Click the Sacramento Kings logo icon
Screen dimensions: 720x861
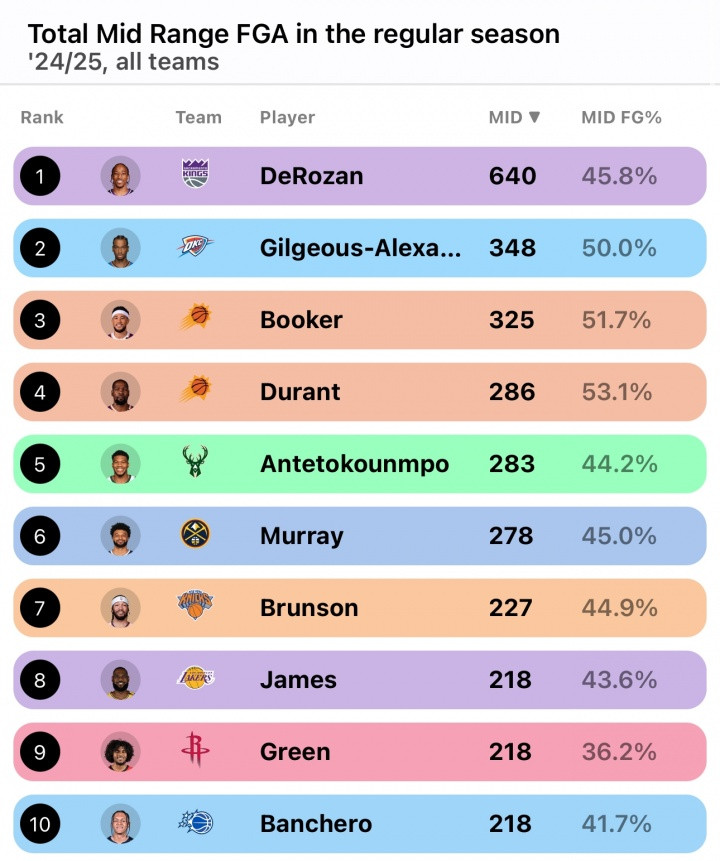pos(195,174)
